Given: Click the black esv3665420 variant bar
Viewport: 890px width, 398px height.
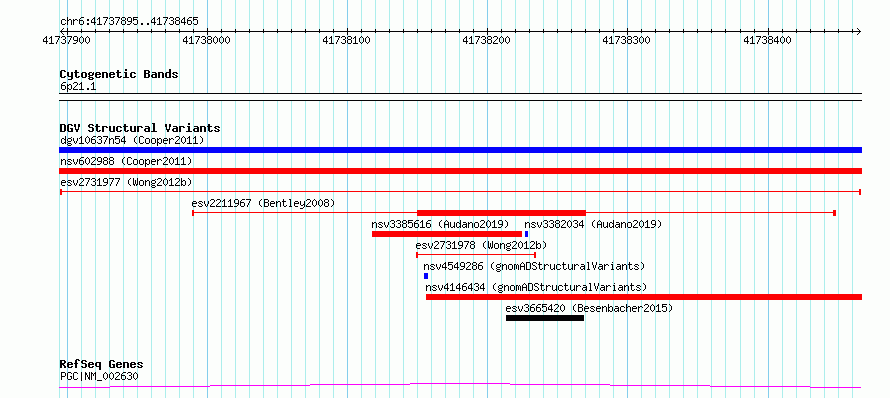Looking at the screenshot, I should [x=545, y=318].
